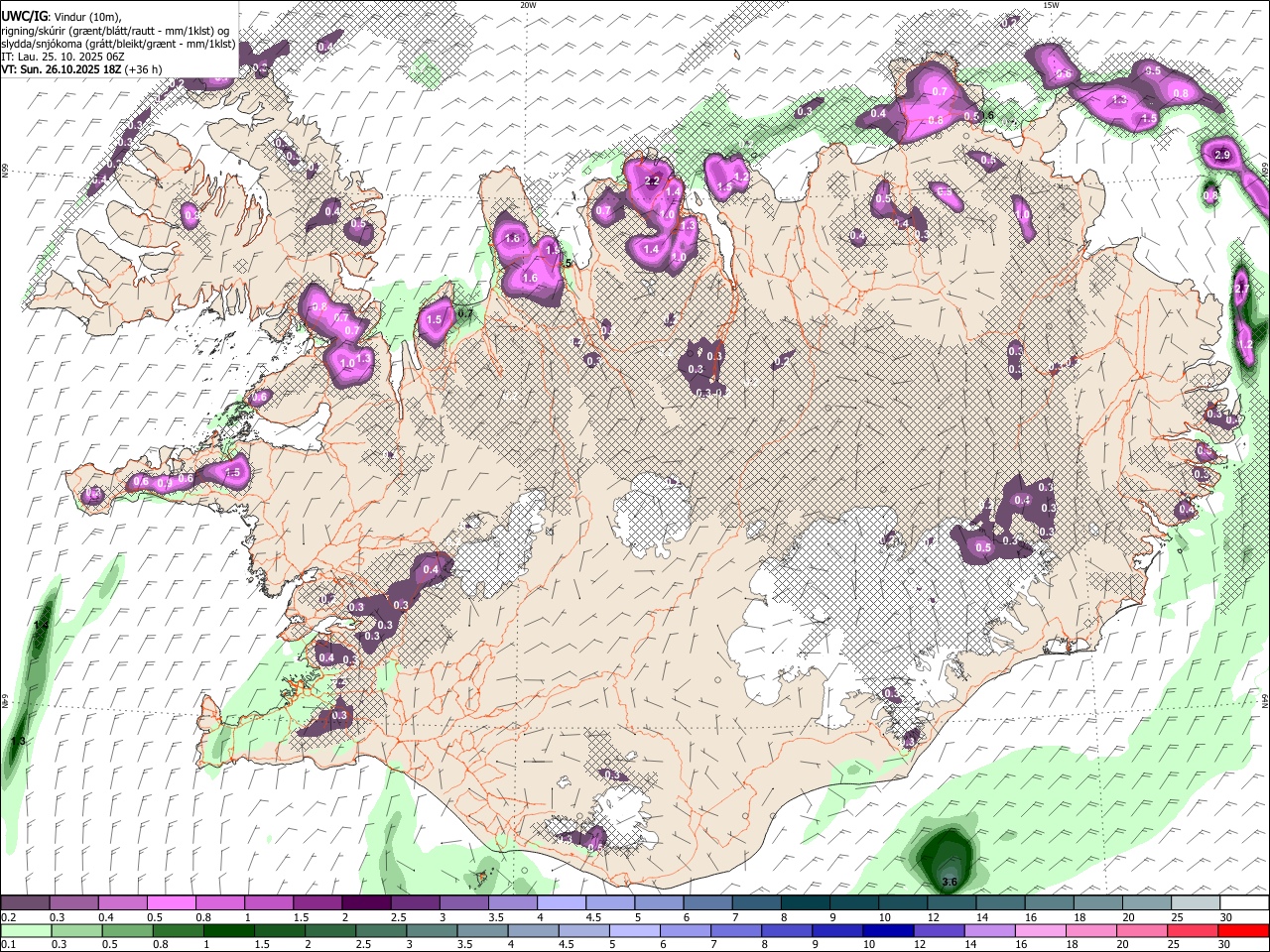
Task: Pick the white swatch ending the upper scale
Action: pos(1244,903)
